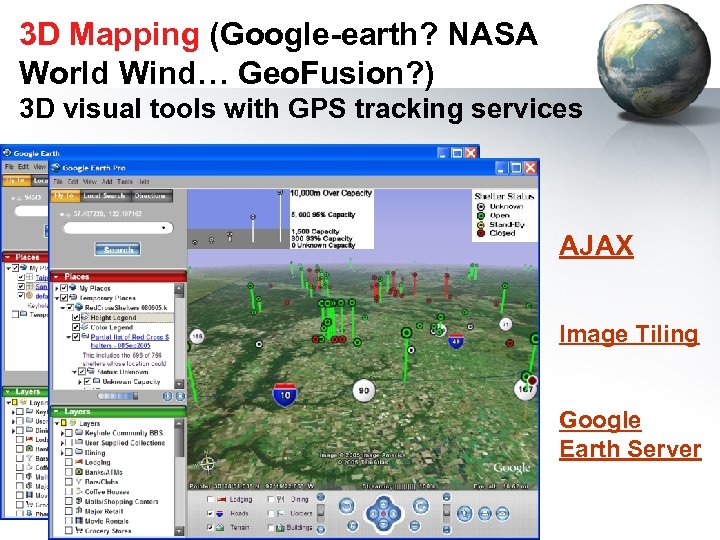Open the Partial list of Red Cross Shelters link

tap(129, 341)
